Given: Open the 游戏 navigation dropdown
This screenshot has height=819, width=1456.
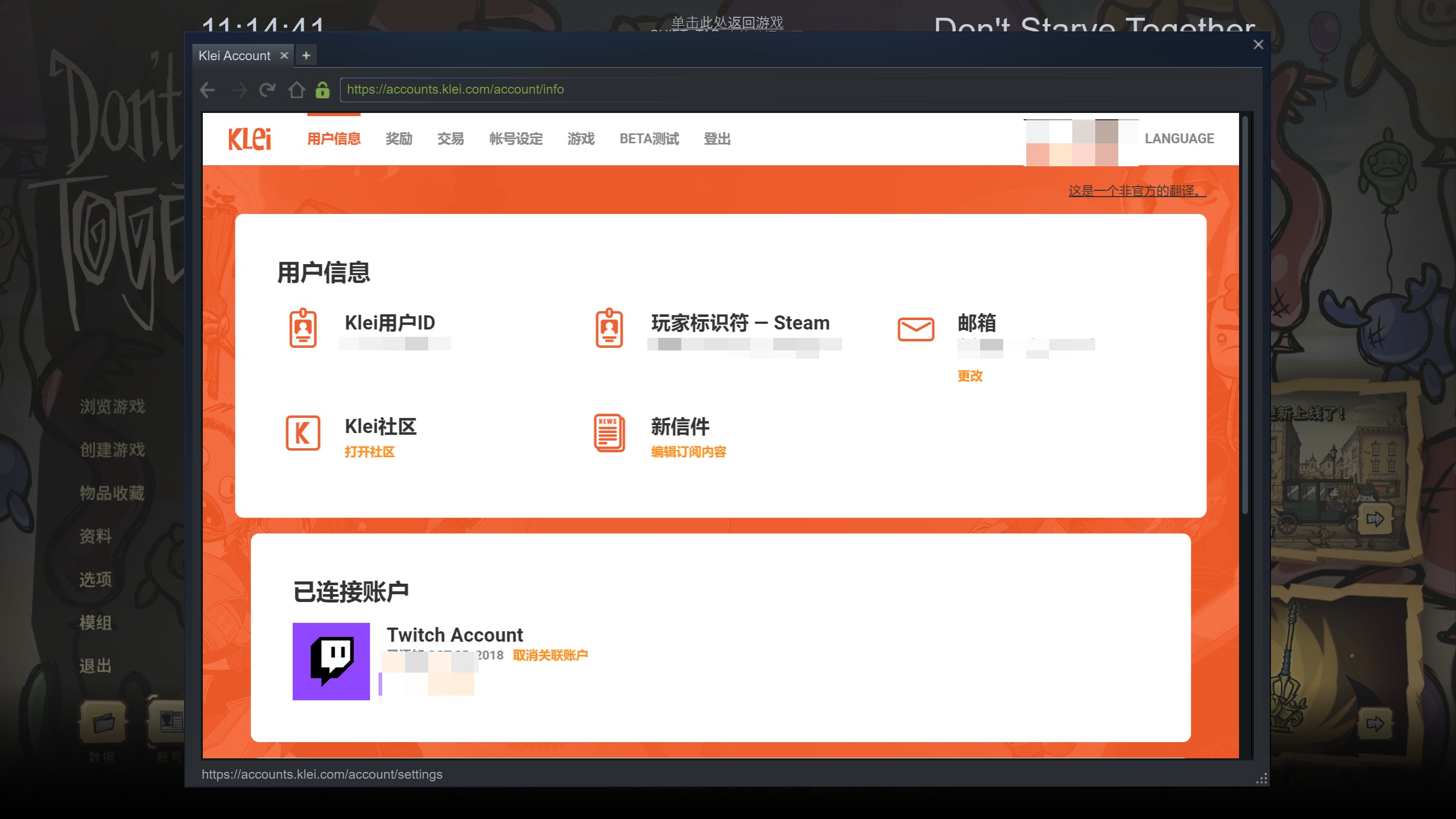Looking at the screenshot, I should point(581,139).
